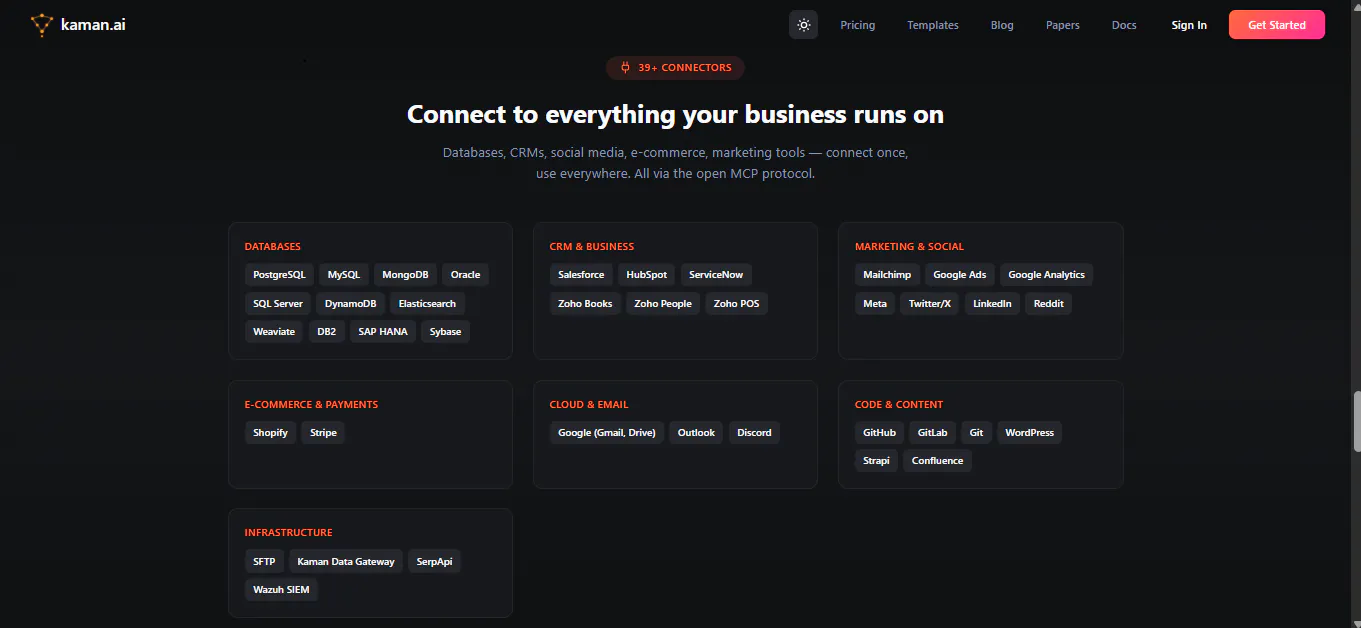The image size is (1361, 628).
Task: Click the page vertical scrollbar thumb
Action: 1356,421
